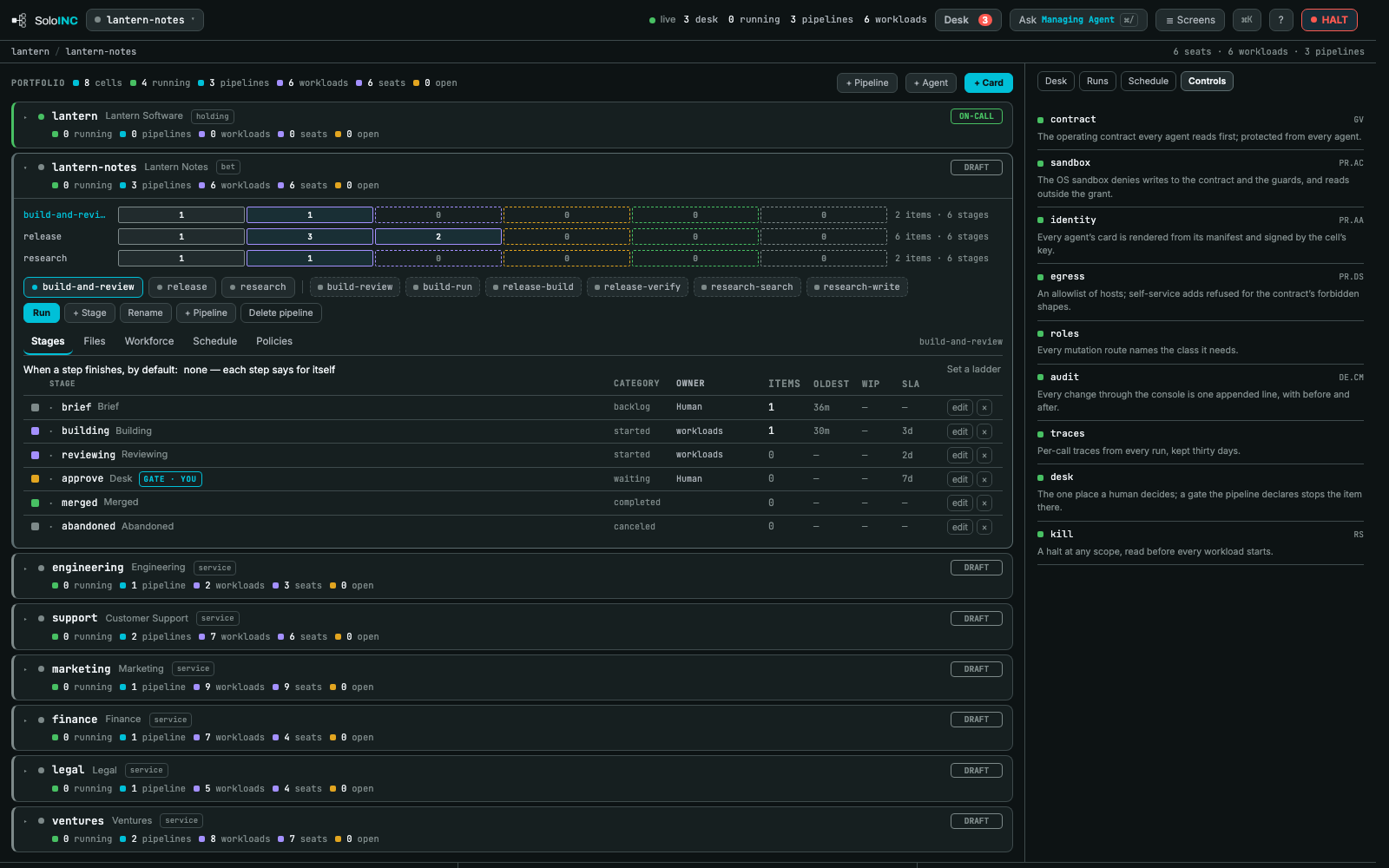
Task: Open the command palette ⌘K button
Action: 1247,20
